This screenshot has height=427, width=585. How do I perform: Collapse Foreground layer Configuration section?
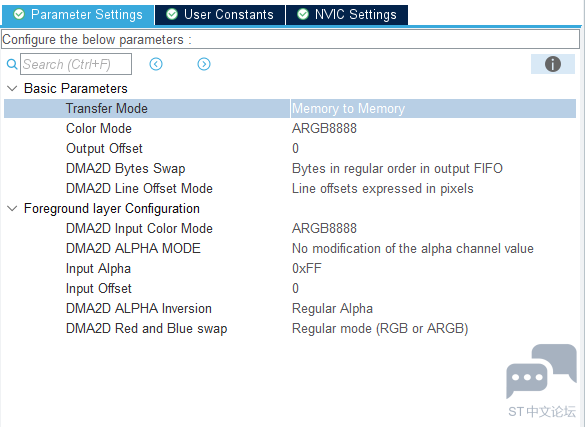pos(12,208)
